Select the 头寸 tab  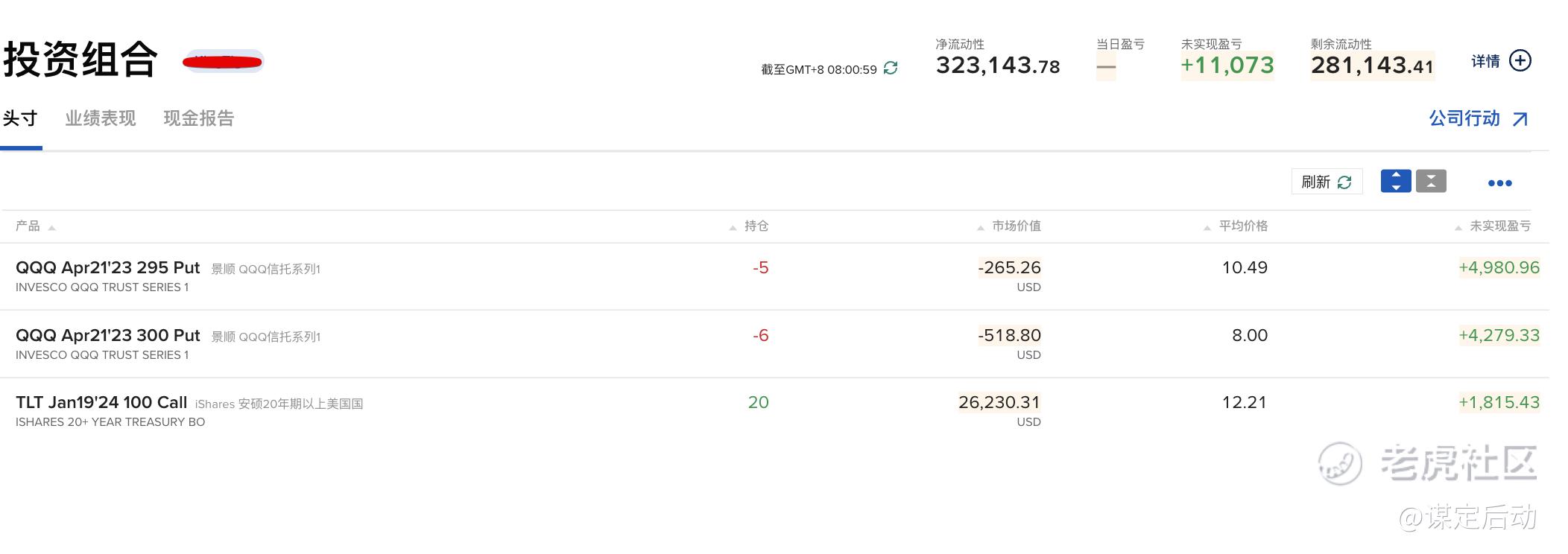[x=20, y=119]
